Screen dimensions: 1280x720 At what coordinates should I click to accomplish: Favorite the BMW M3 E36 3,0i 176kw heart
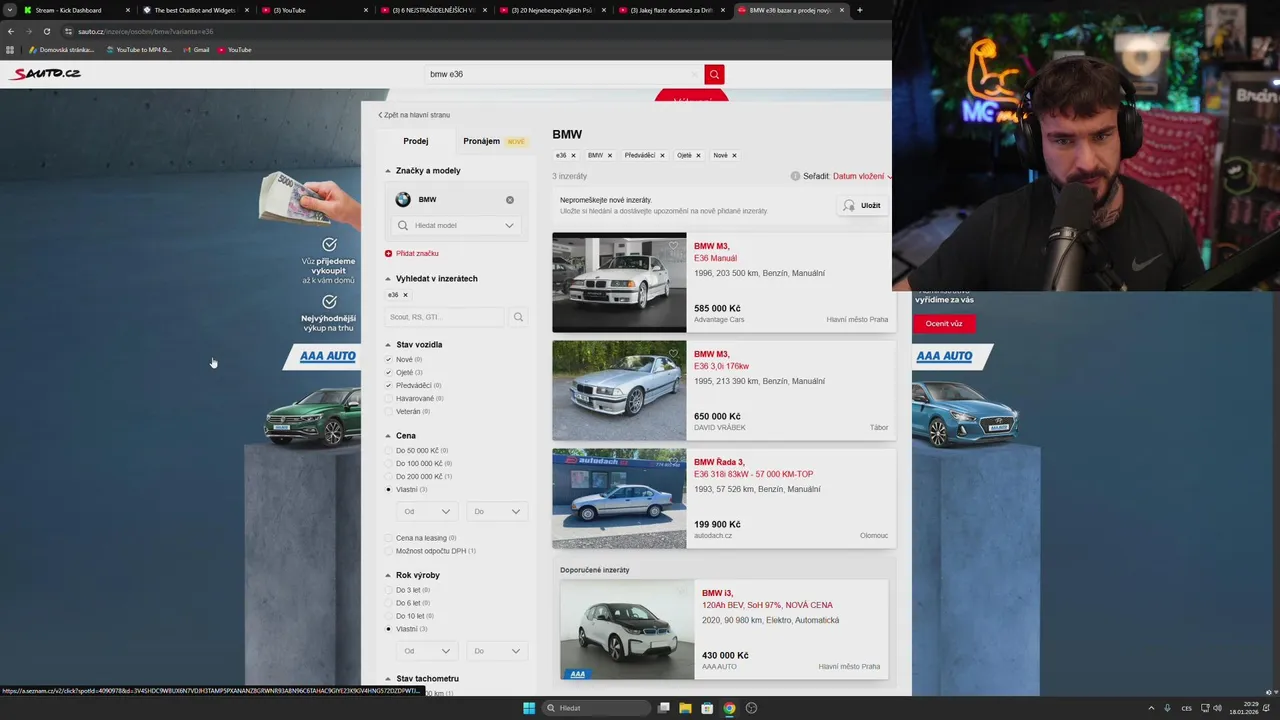[673, 353]
